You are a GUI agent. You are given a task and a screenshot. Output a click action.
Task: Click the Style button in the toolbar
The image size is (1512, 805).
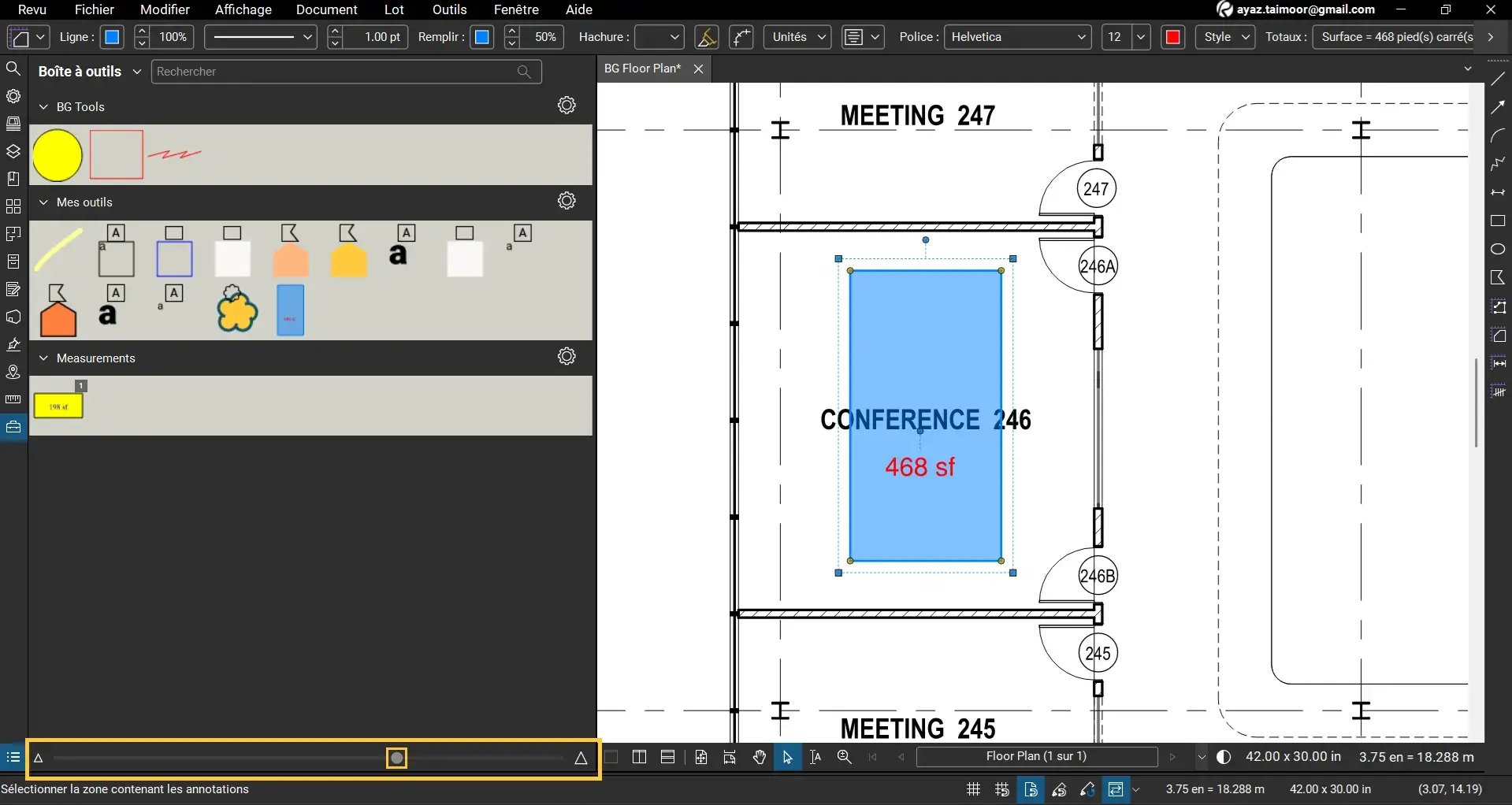[x=1224, y=37]
